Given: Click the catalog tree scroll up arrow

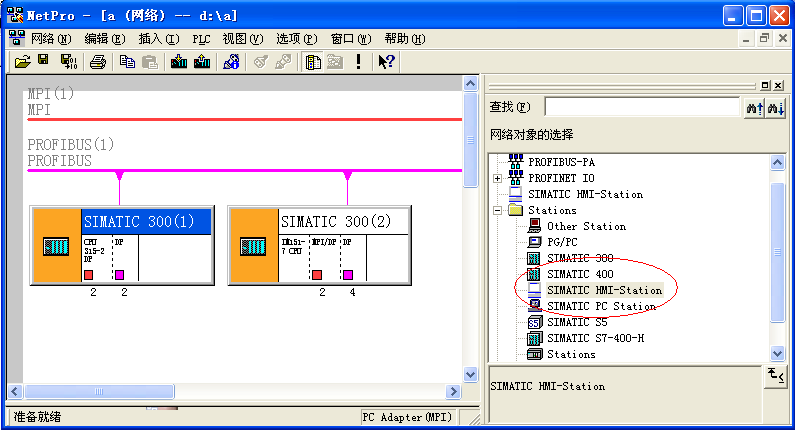Looking at the screenshot, I should tap(777, 163).
